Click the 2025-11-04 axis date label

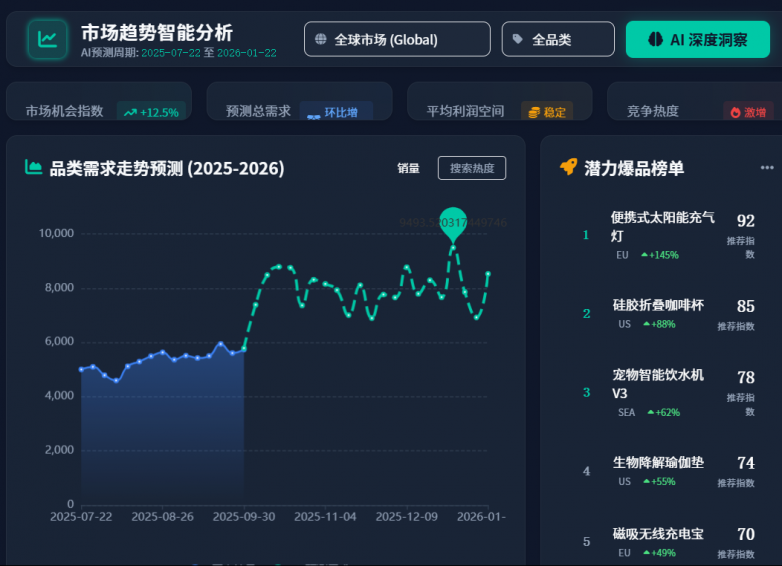point(325,517)
